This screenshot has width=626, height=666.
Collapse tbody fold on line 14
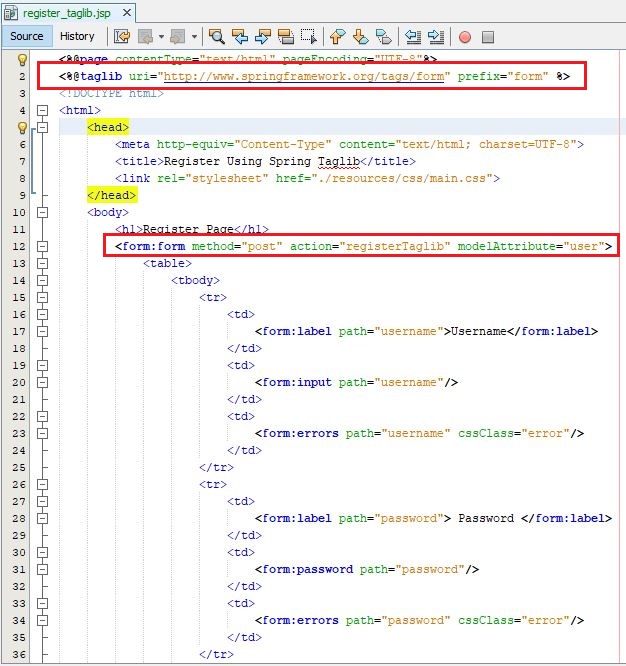(x=42, y=280)
